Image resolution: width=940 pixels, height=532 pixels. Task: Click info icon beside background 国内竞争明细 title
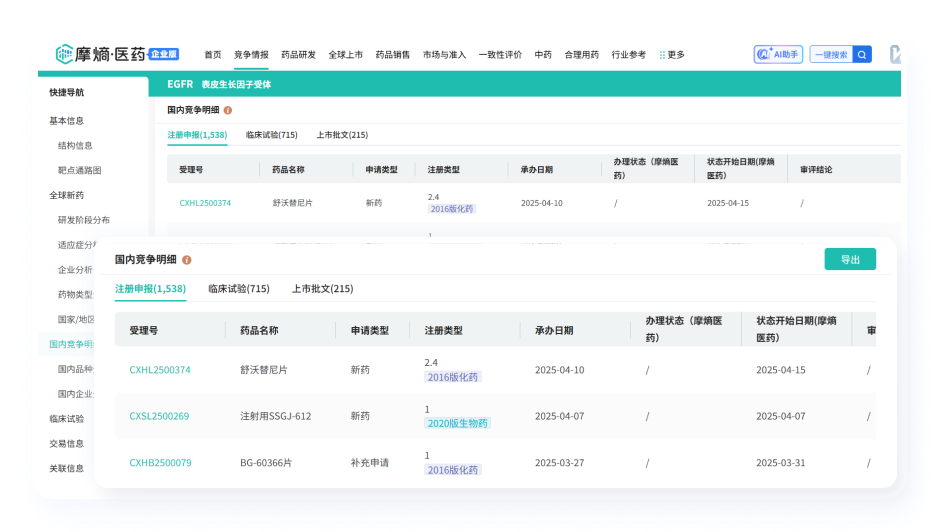pyautogui.click(x=228, y=110)
